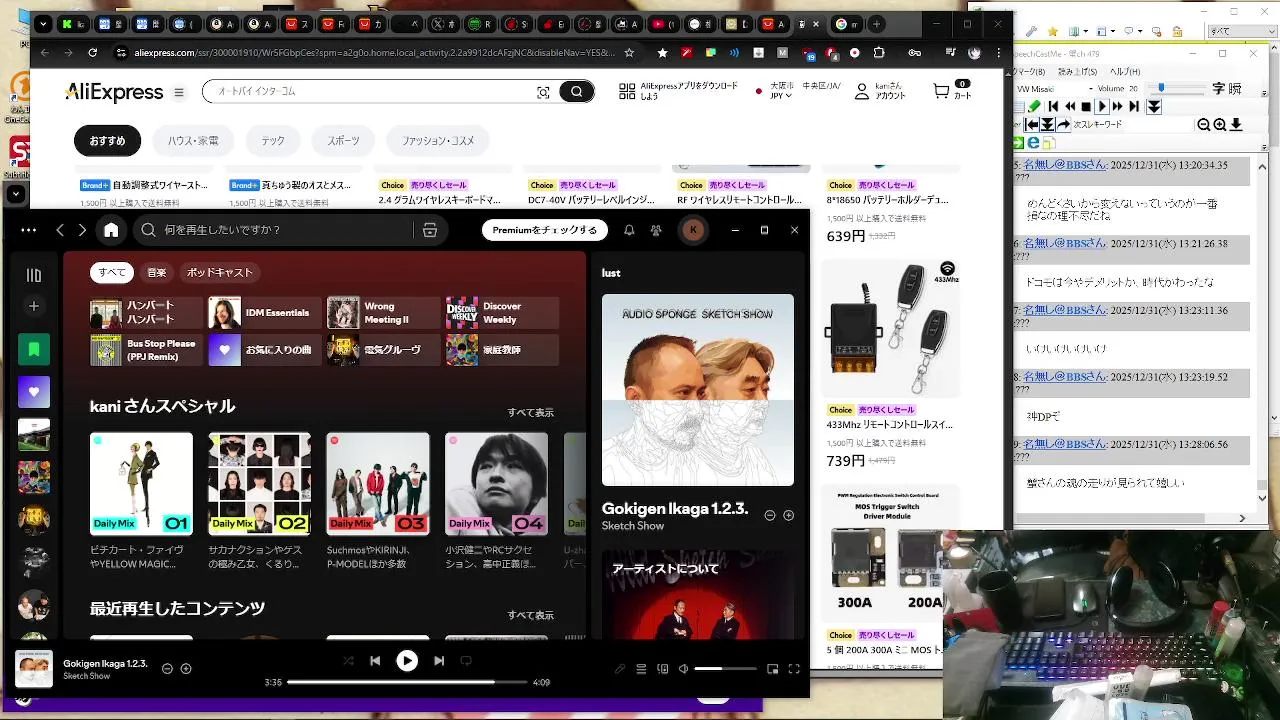
Task: Open Your Library in Spotify sidebar
Action: click(34, 275)
